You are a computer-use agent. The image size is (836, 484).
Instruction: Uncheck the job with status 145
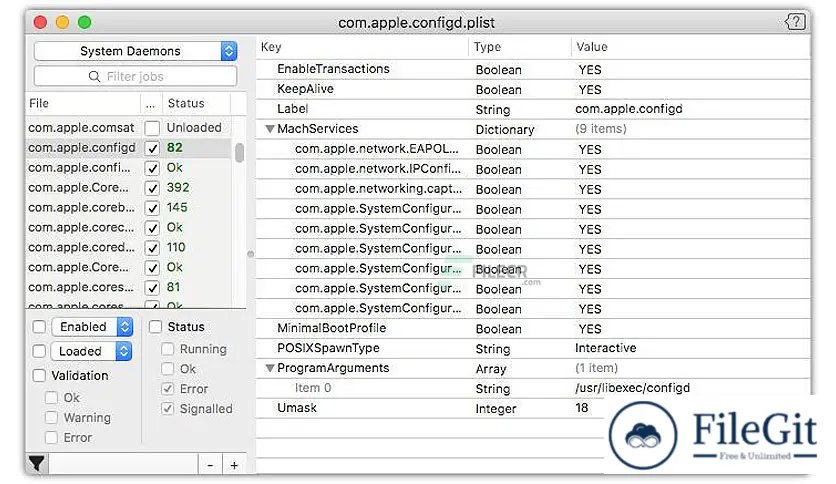pos(152,208)
